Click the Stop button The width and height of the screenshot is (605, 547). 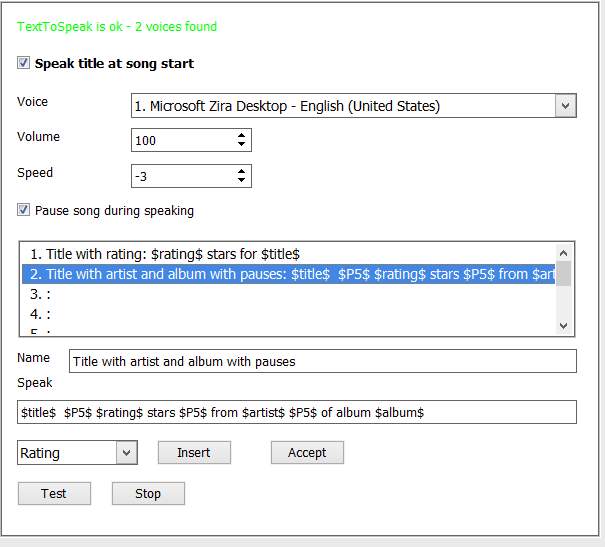[148, 493]
